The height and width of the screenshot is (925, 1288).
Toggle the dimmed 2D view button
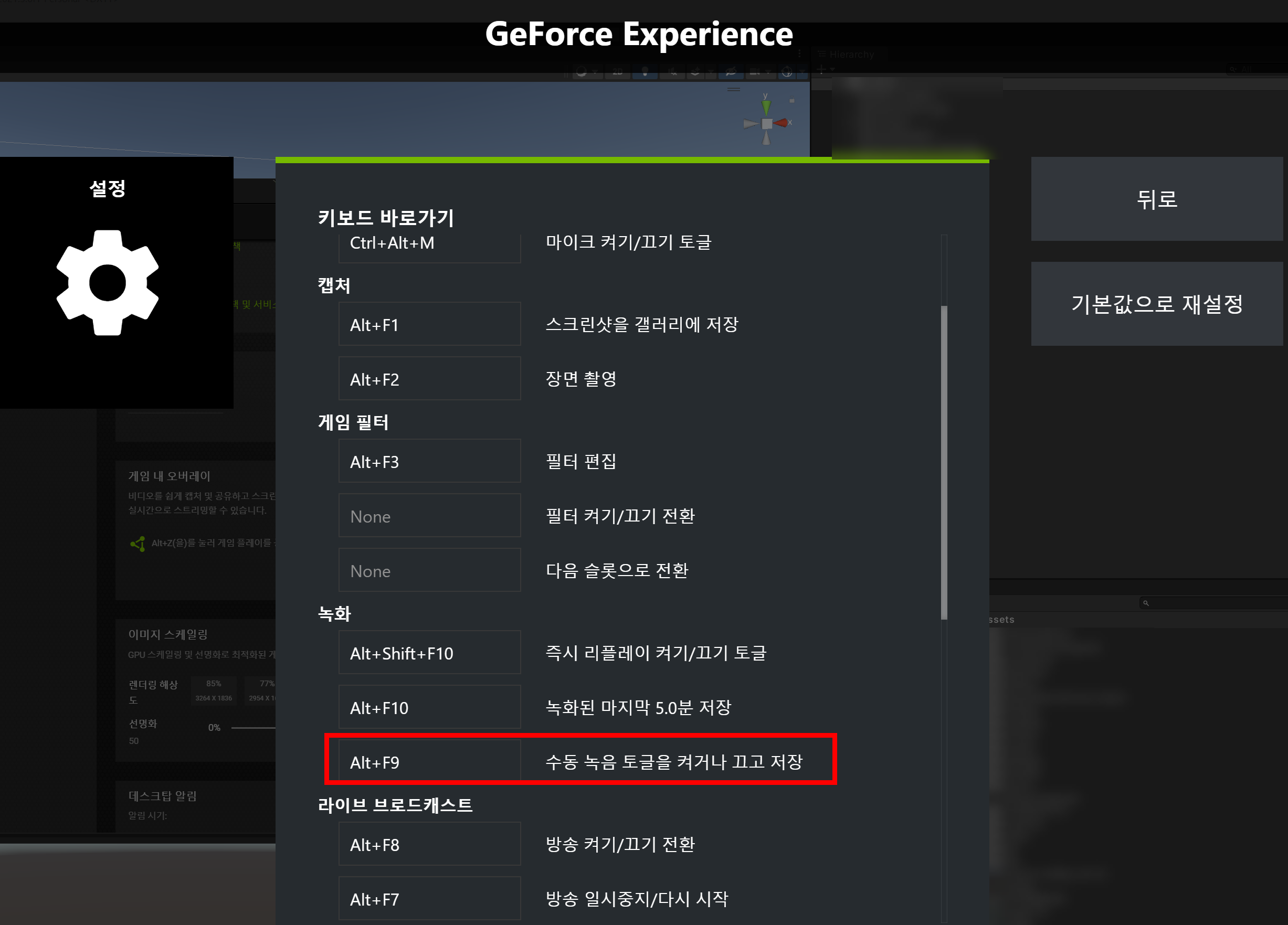617,72
